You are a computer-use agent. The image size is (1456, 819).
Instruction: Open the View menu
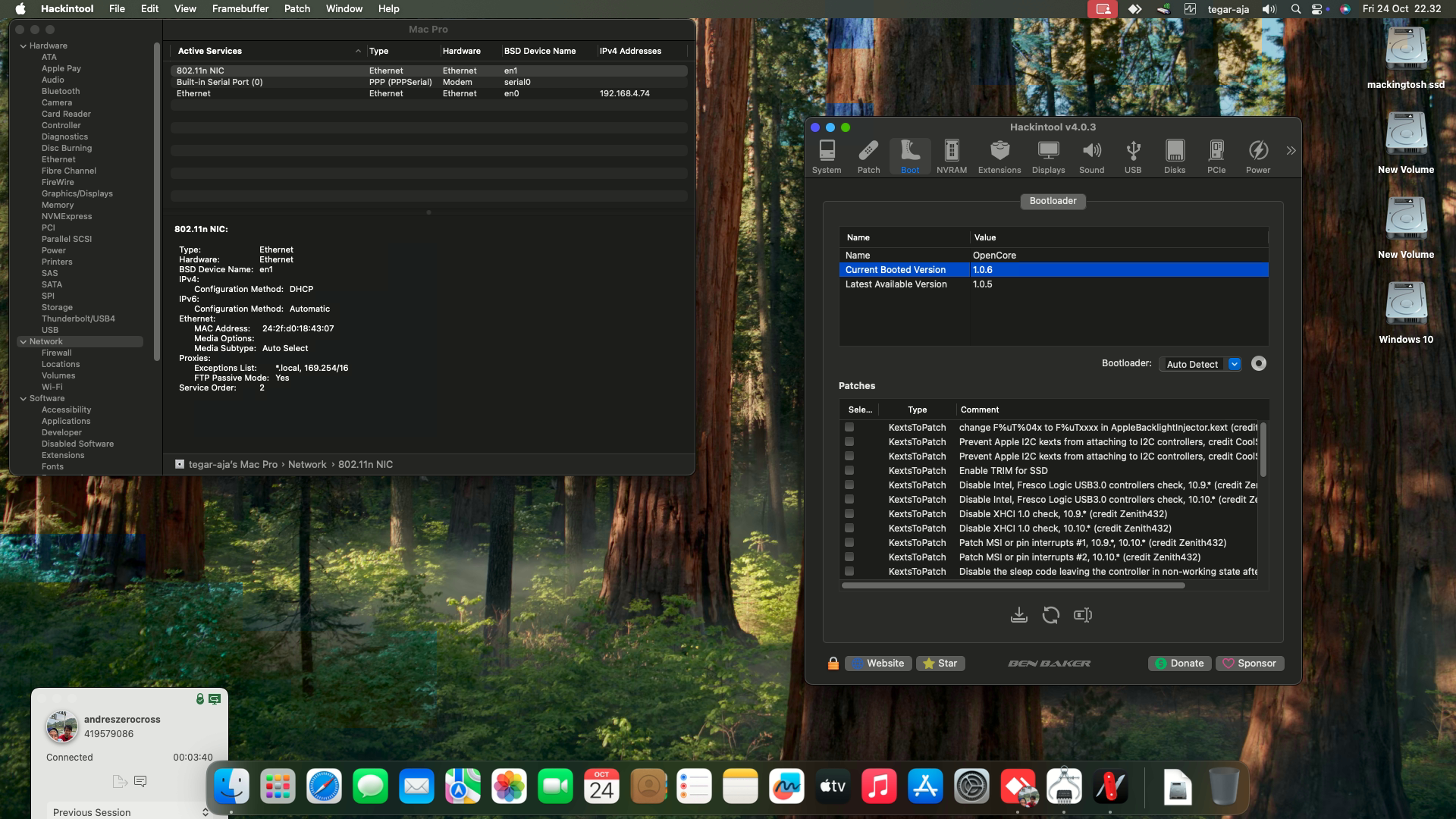(x=185, y=9)
